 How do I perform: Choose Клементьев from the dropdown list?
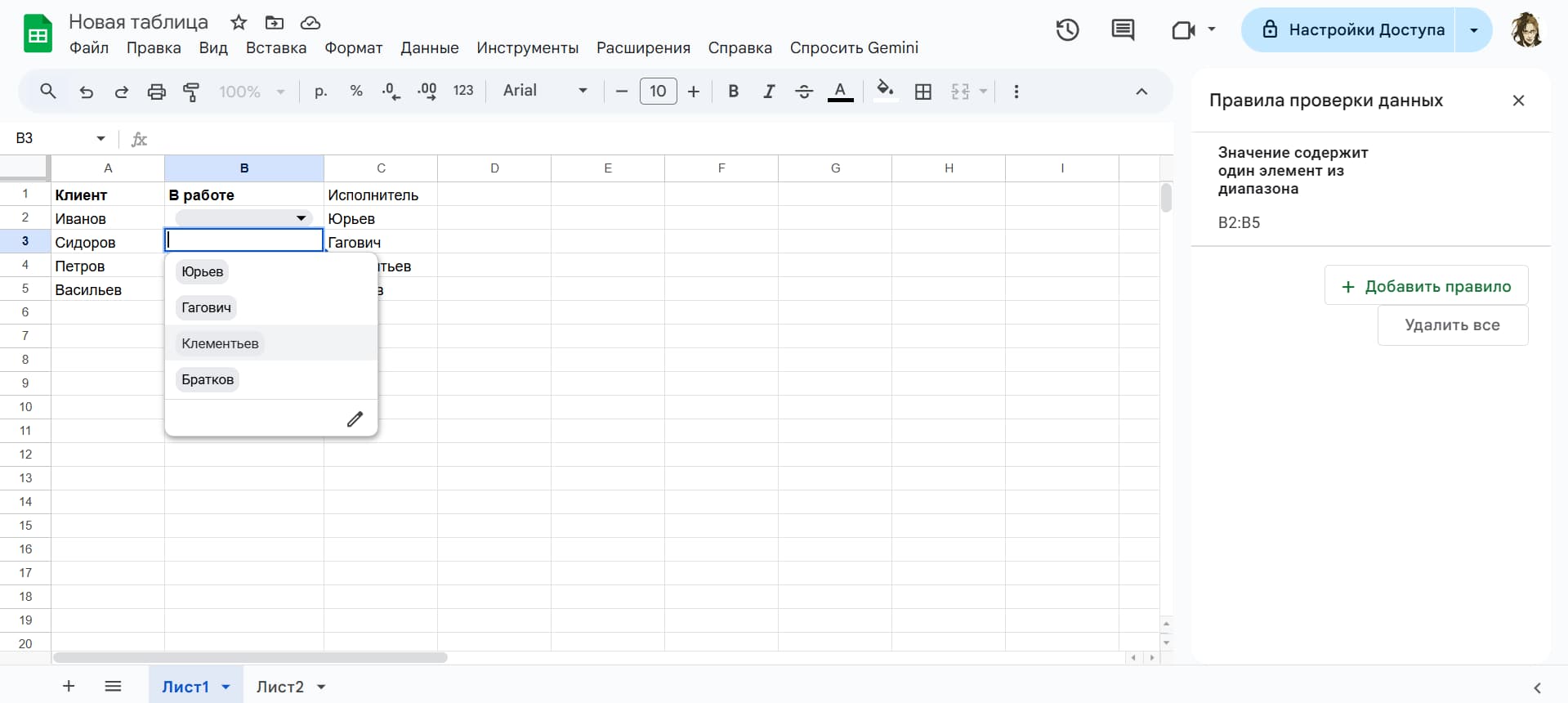pos(220,343)
